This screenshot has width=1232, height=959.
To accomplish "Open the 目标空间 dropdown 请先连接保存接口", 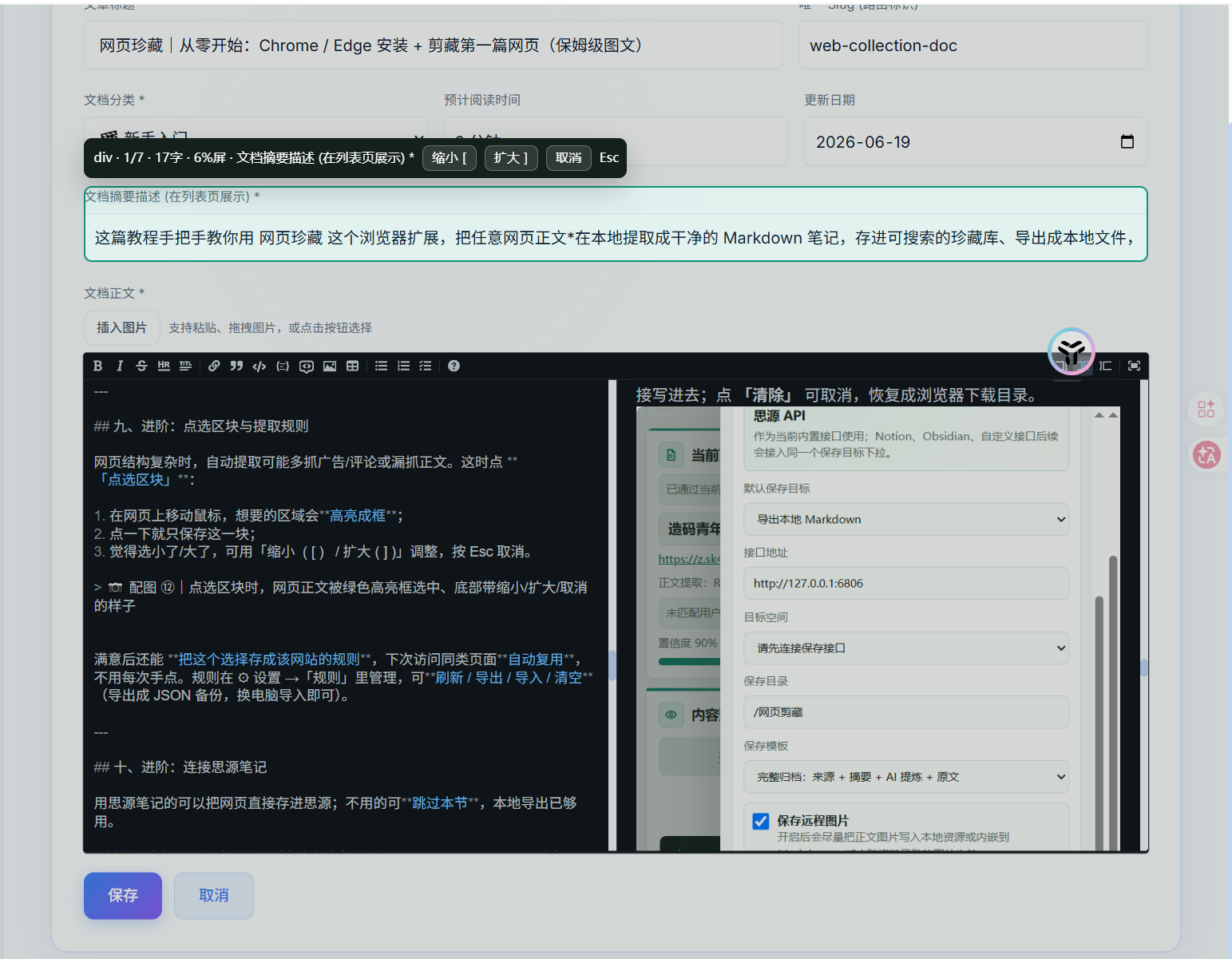I will [x=906, y=648].
